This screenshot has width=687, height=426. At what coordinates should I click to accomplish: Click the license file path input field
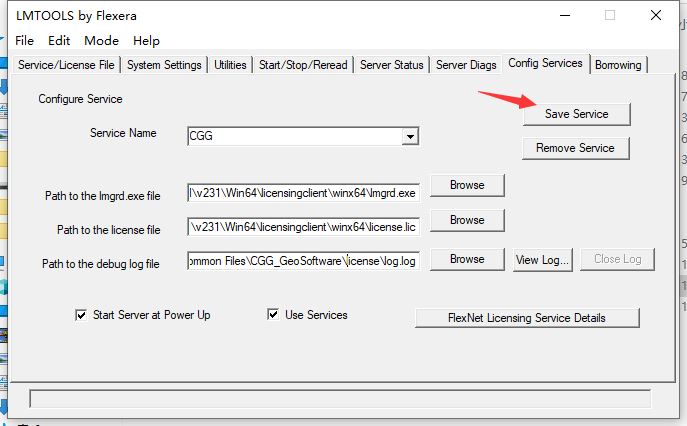click(x=303, y=227)
